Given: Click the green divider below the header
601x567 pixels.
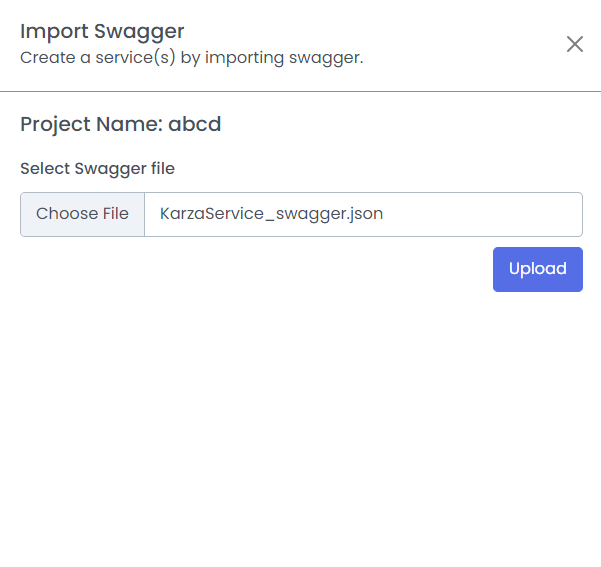Looking at the screenshot, I should pyautogui.click(x=300, y=91).
